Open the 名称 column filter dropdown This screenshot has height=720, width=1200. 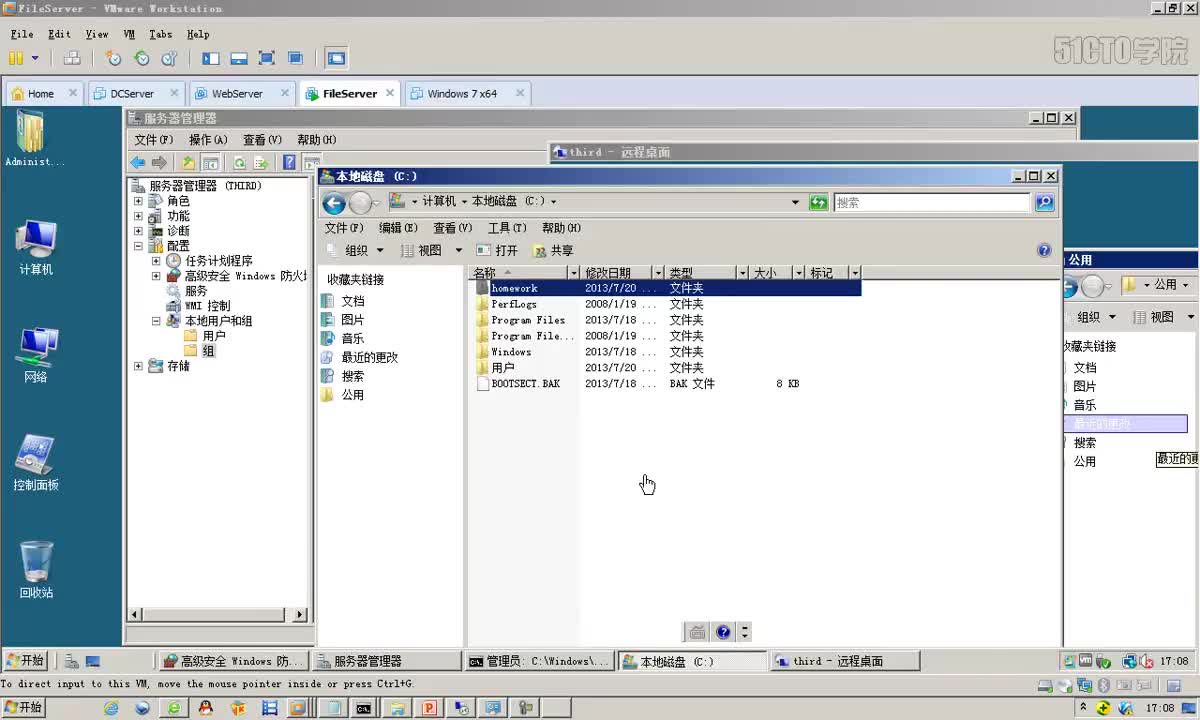[x=573, y=272]
